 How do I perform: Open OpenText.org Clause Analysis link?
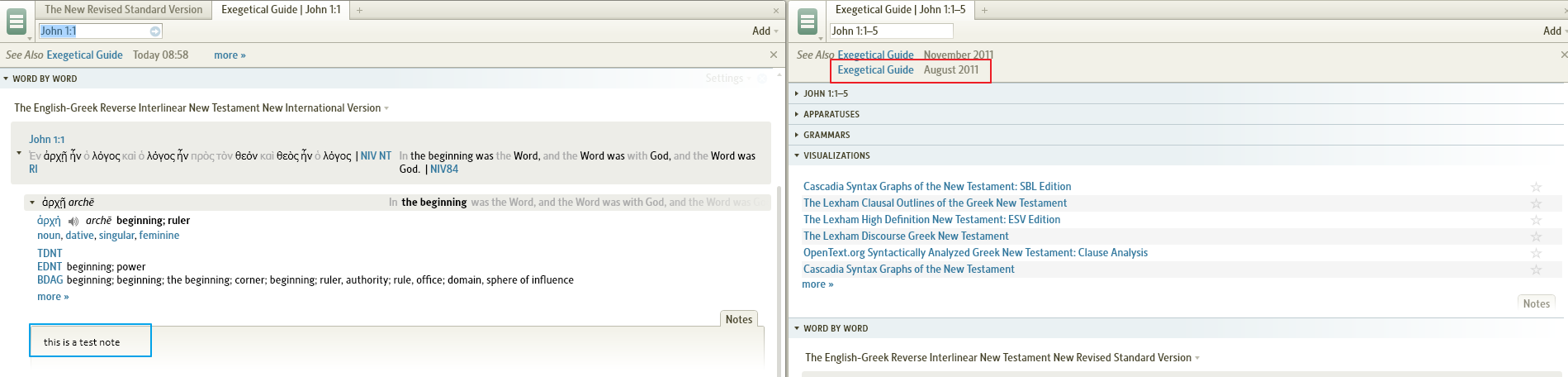[975, 253]
